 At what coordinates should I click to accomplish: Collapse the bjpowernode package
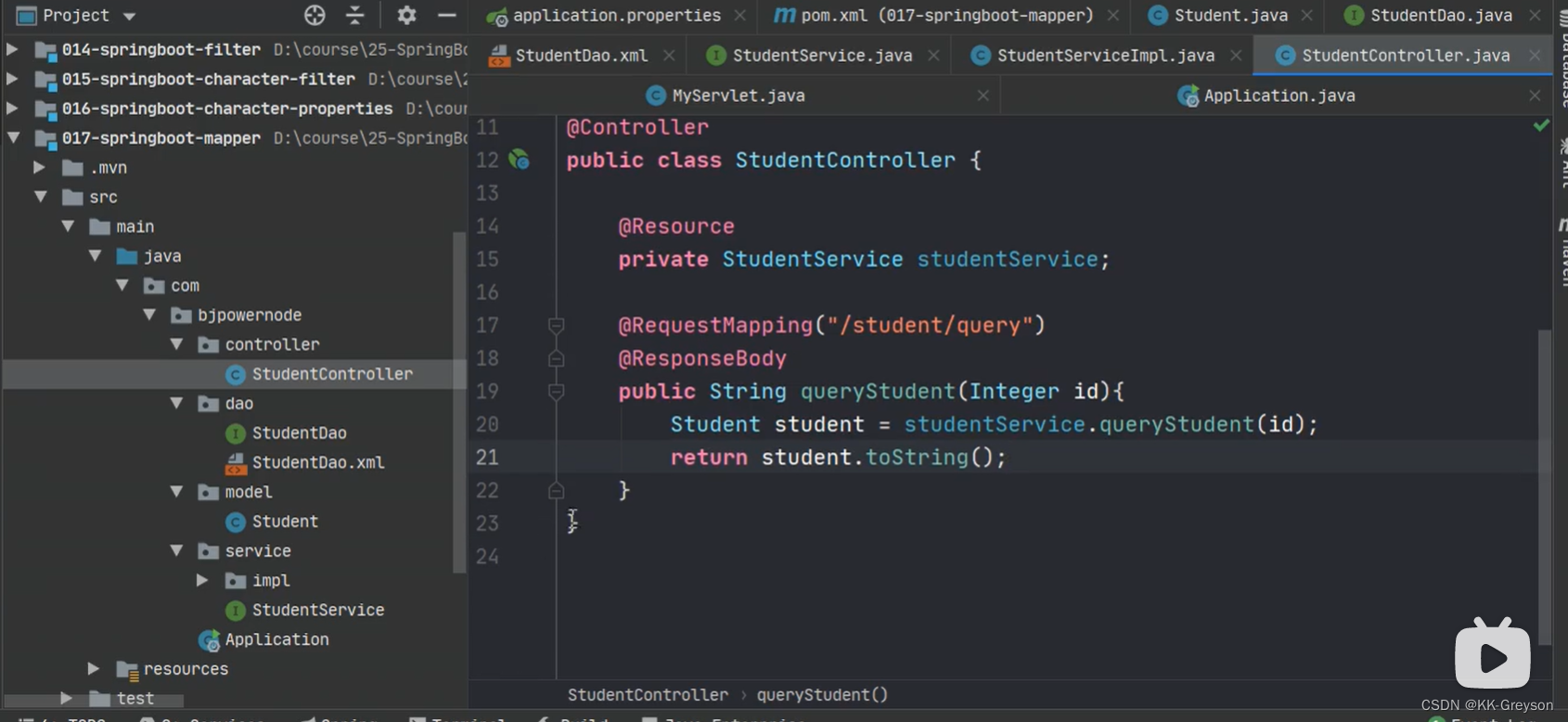click(x=149, y=316)
